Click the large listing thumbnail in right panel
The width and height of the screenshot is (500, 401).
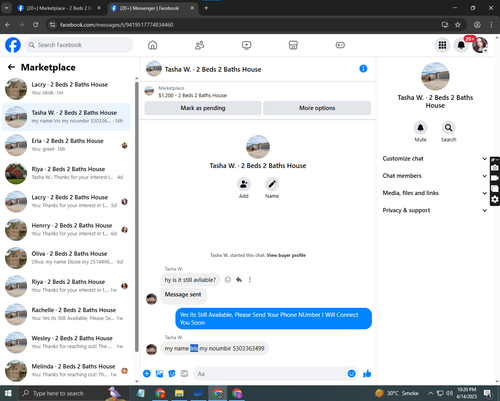tap(435, 76)
